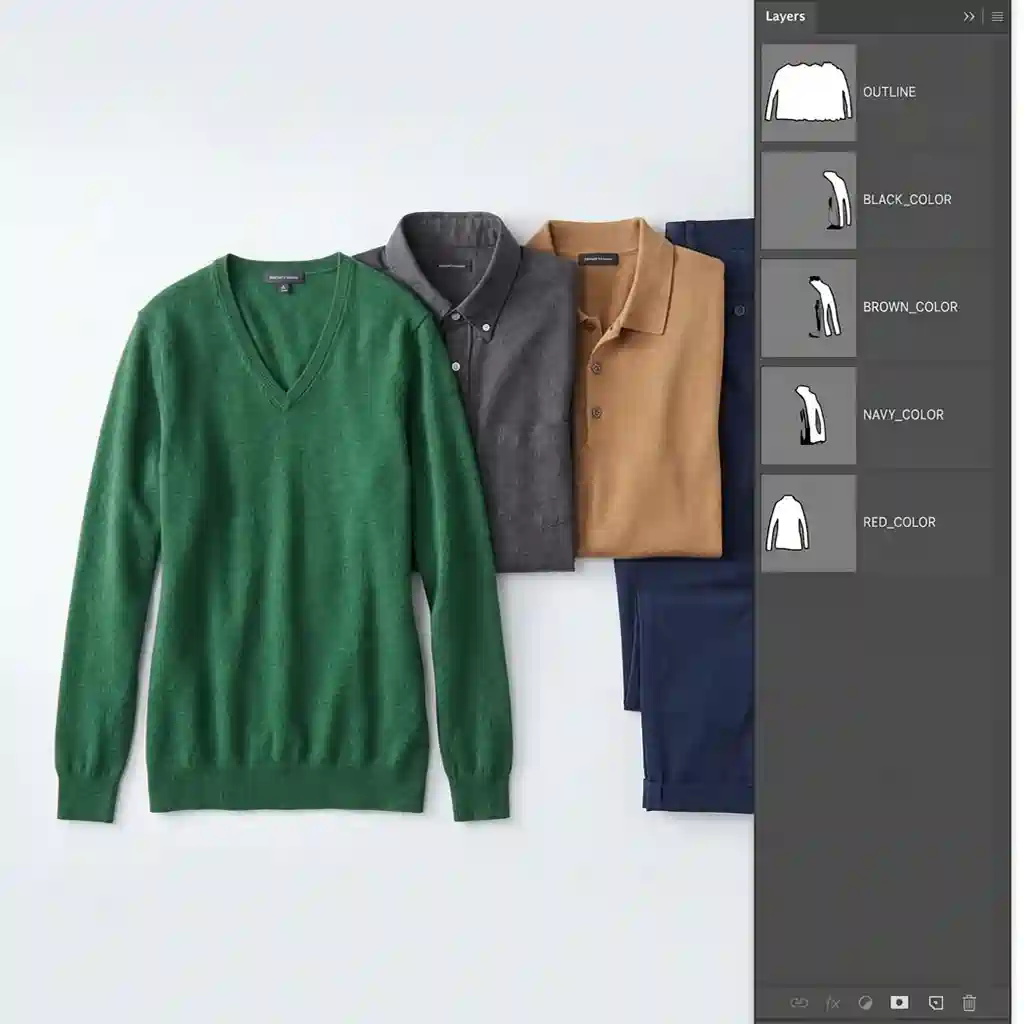Image resolution: width=1024 pixels, height=1024 pixels.
Task: Click the OUTLINE layer name
Action: (x=889, y=92)
